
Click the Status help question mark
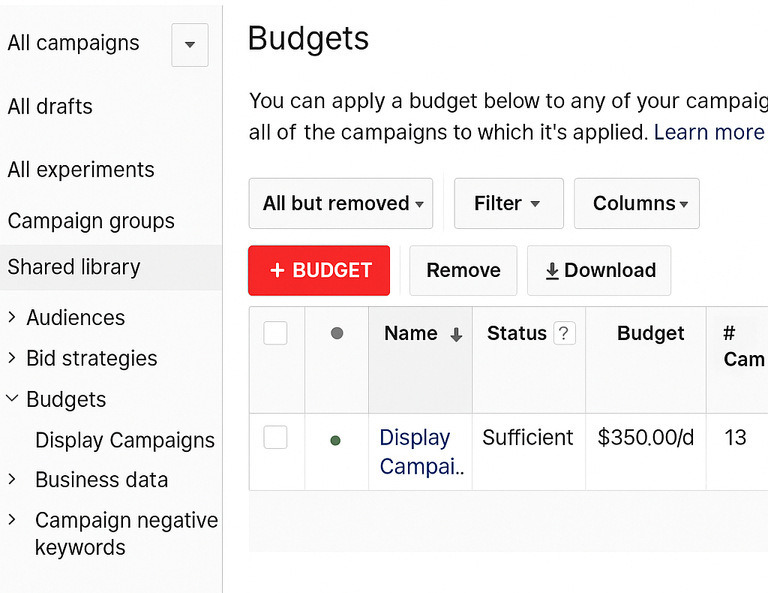[x=564, y=333]
